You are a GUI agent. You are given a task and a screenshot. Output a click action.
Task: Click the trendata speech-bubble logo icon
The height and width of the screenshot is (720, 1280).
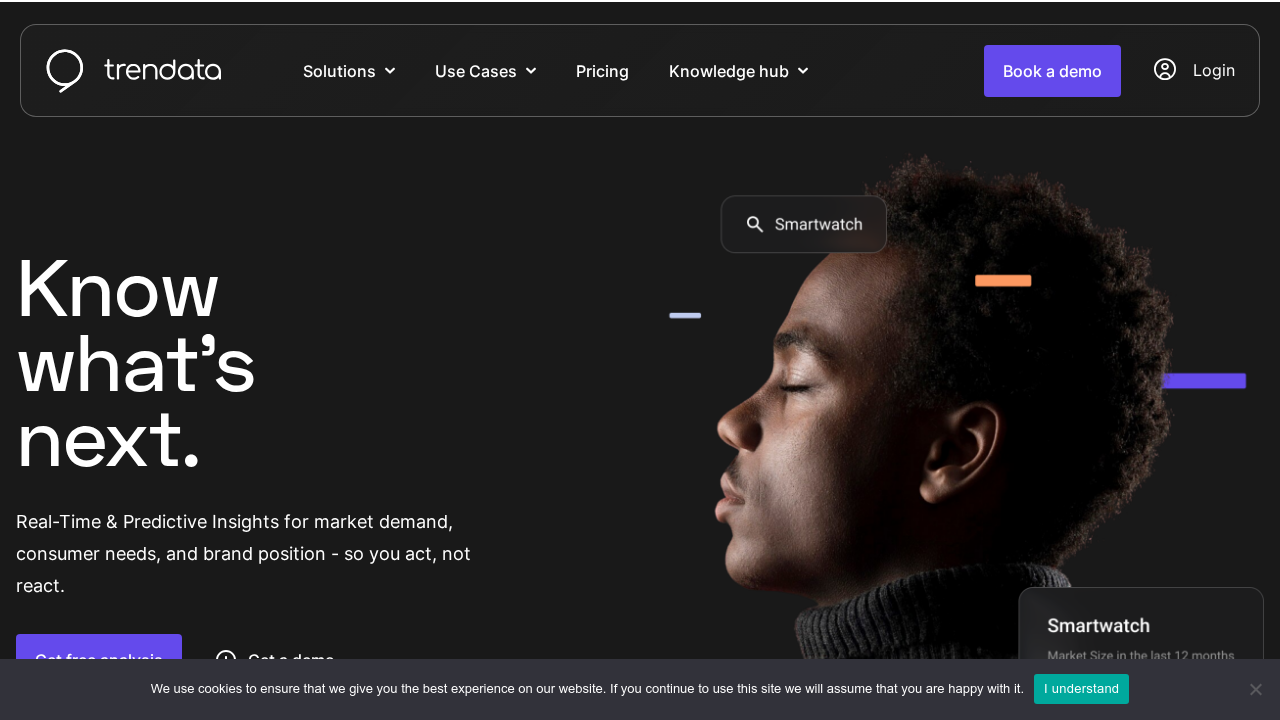[x=64, y=70]
